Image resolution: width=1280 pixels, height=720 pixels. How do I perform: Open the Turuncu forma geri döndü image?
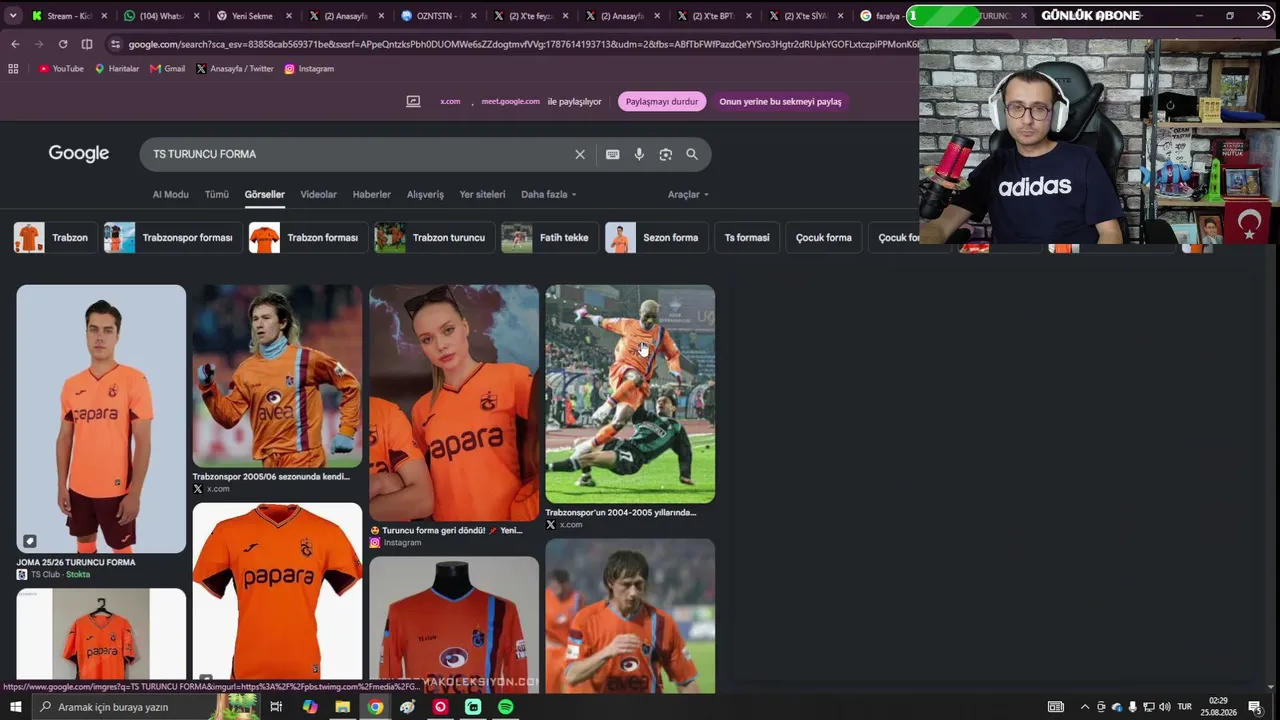point(454,403)
